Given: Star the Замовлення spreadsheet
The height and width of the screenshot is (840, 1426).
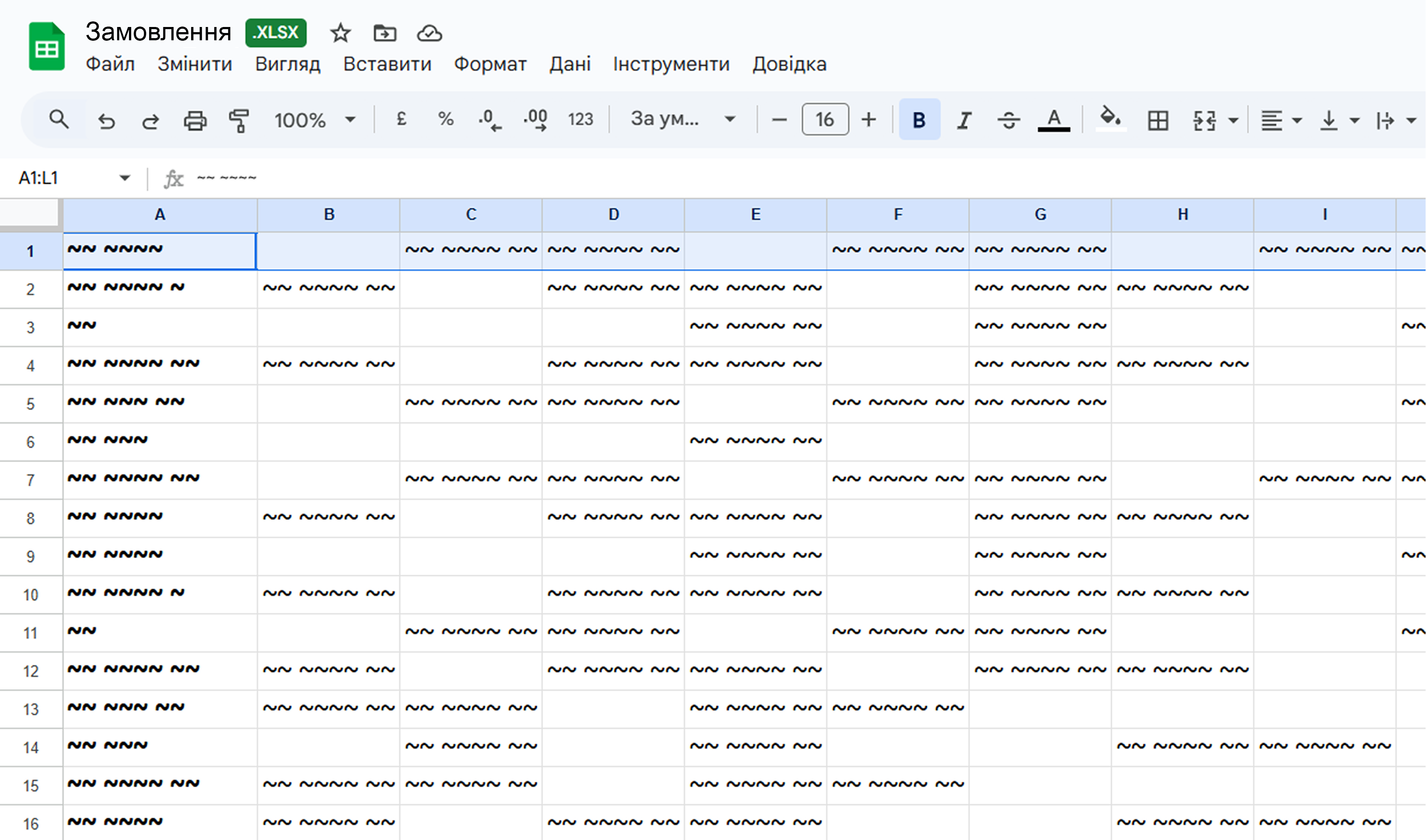Looking at the screenshot, I should (340, 33).
